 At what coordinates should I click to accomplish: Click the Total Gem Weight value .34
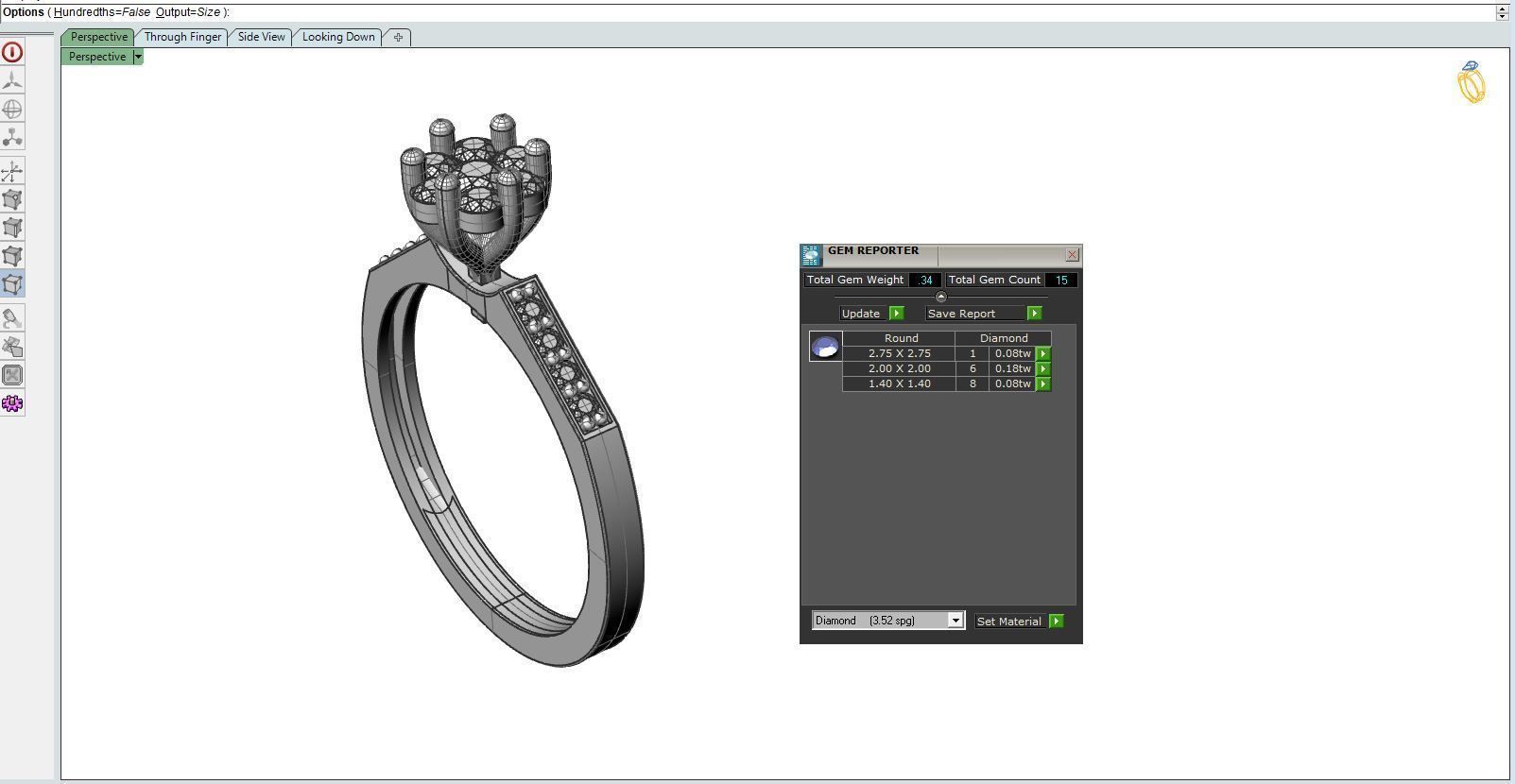tap(925, 281)
